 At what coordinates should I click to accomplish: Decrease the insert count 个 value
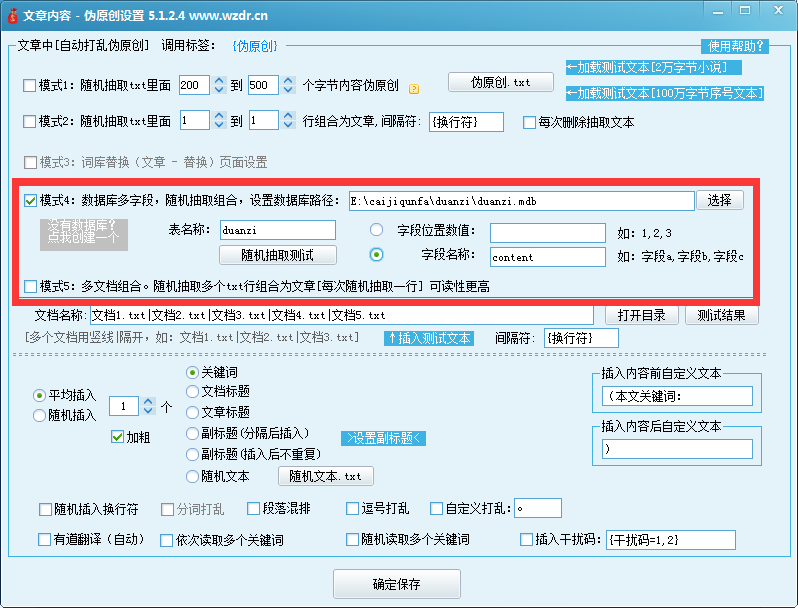[148, 410]
